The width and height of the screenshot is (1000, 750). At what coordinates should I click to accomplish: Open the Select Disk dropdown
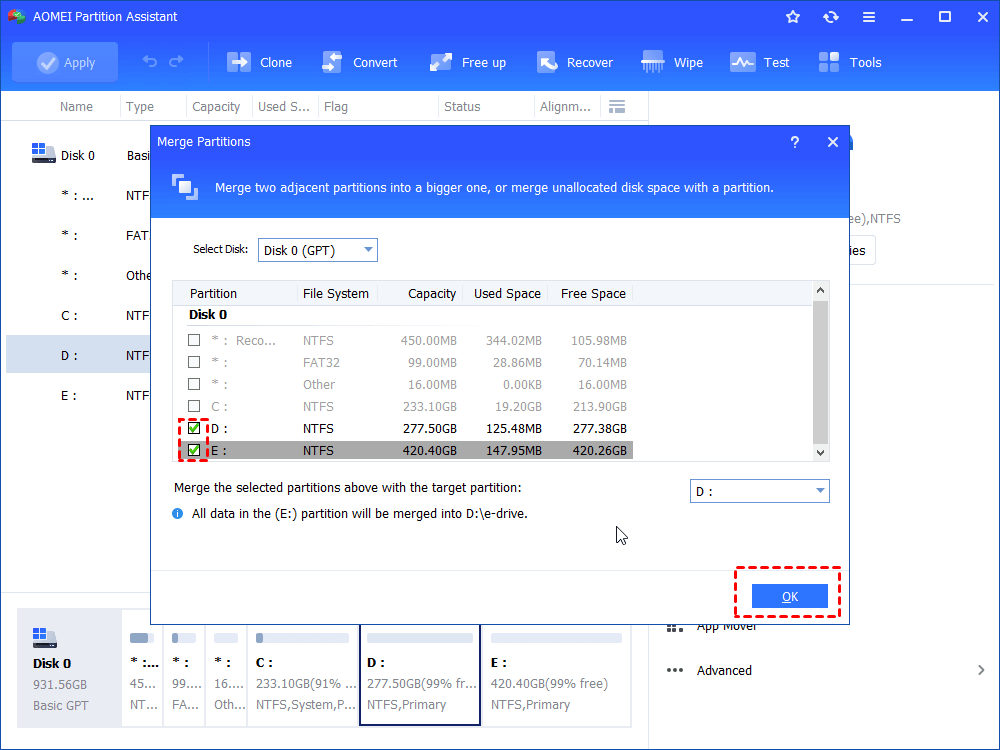click(318, 250)
